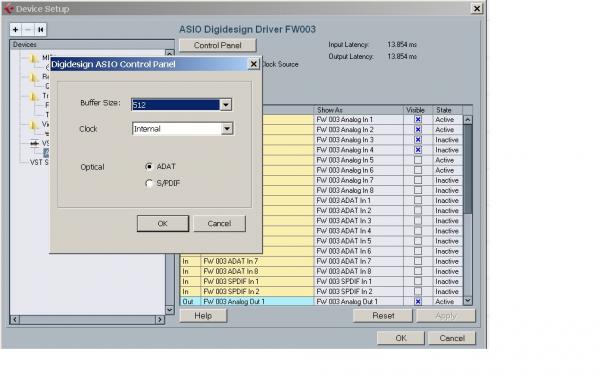Click the State cell of FW 003 Analog In 3

click(447, 140)
